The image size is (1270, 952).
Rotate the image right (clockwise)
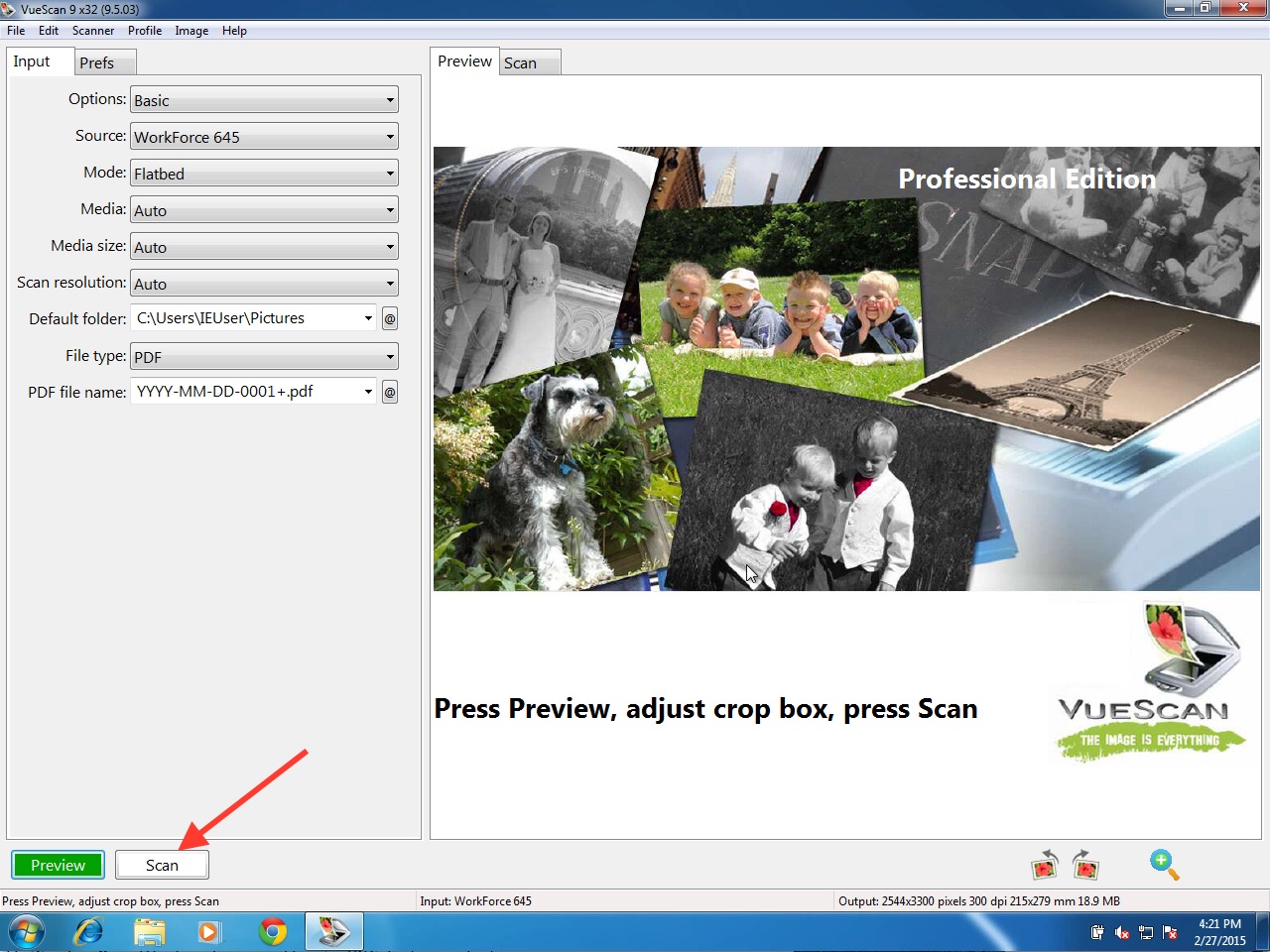pyautogui.click(x=1086, y=866)
